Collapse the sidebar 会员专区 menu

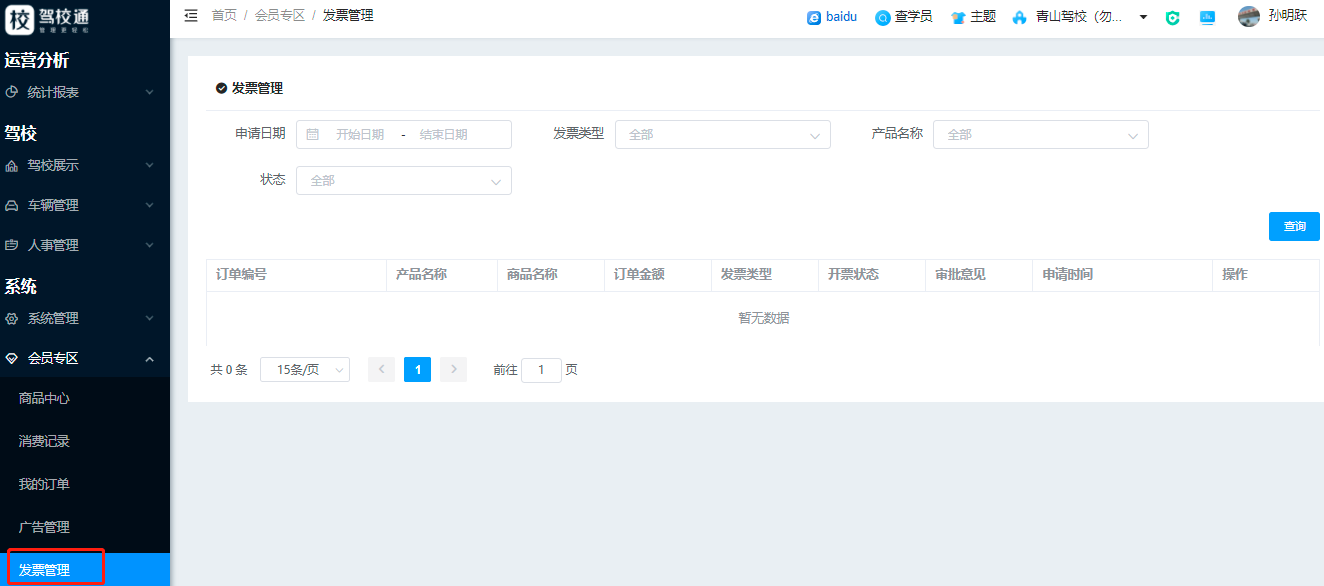click(x=85, y=358)
